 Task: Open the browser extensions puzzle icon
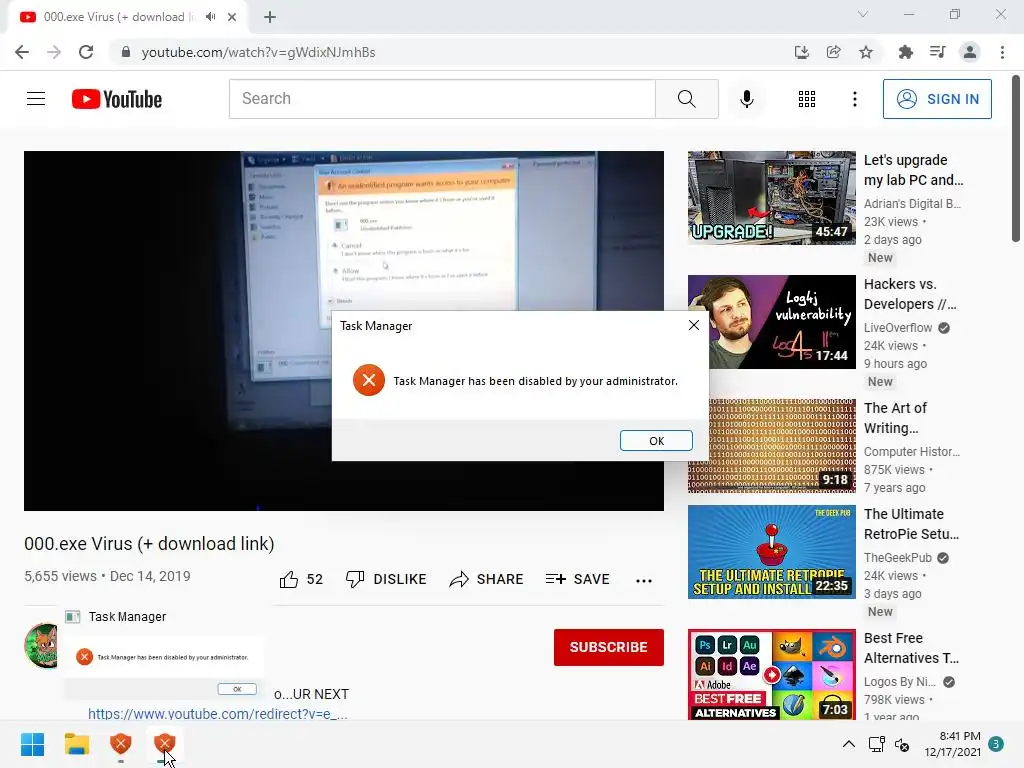906,52
